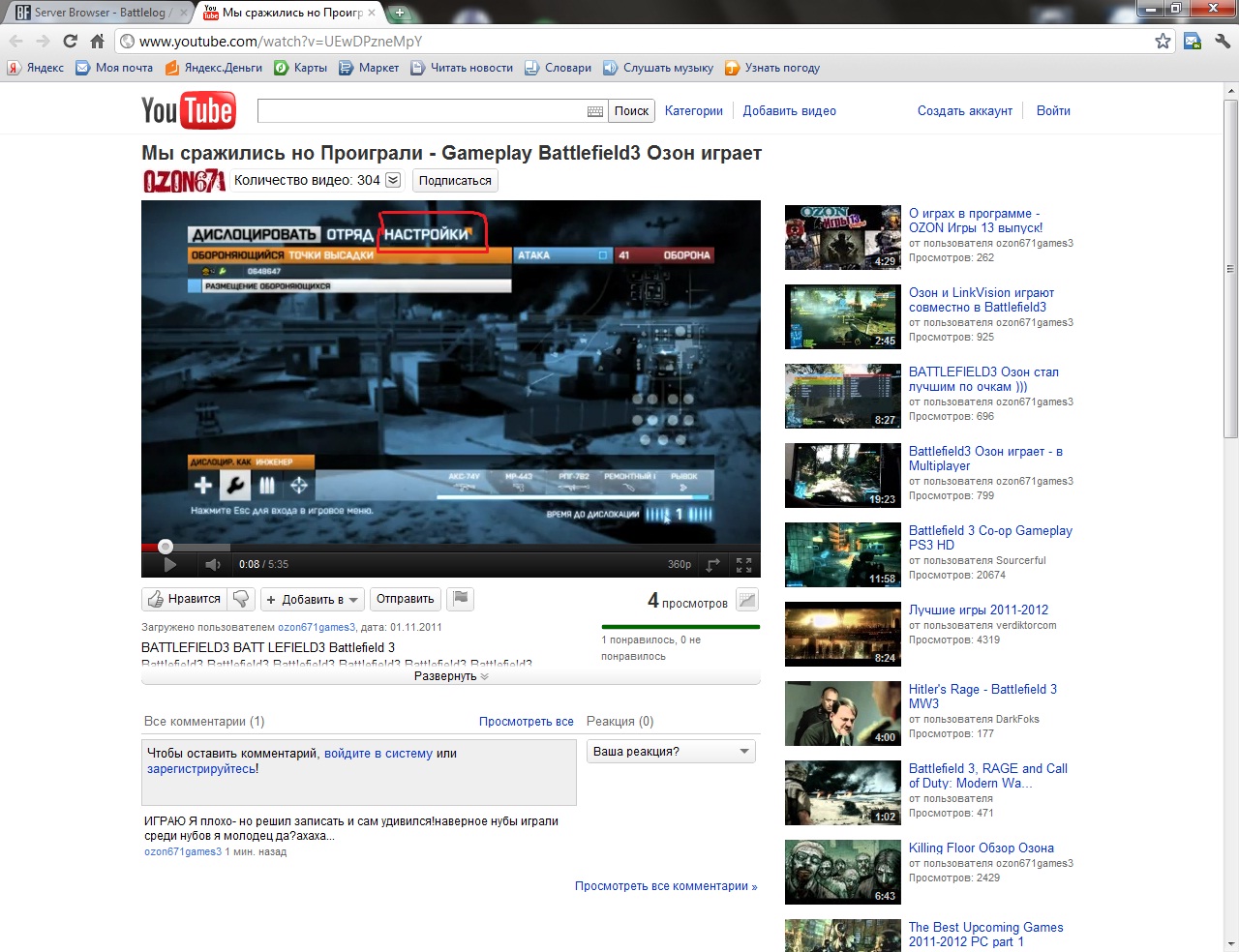Image resolution: width=1239 pixels, height=952 pixels.
Task: Open the Моя почта bookmark
Action: 115,68
